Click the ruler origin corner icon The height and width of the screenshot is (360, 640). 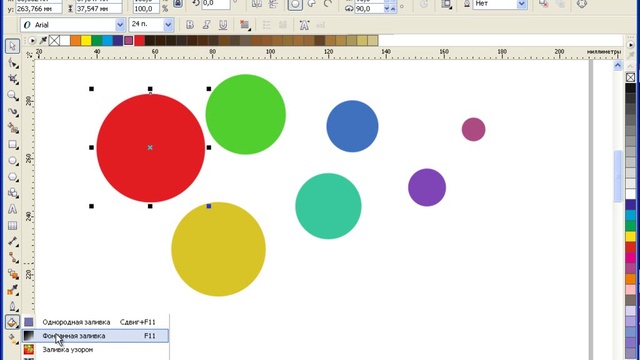[29, 54]
